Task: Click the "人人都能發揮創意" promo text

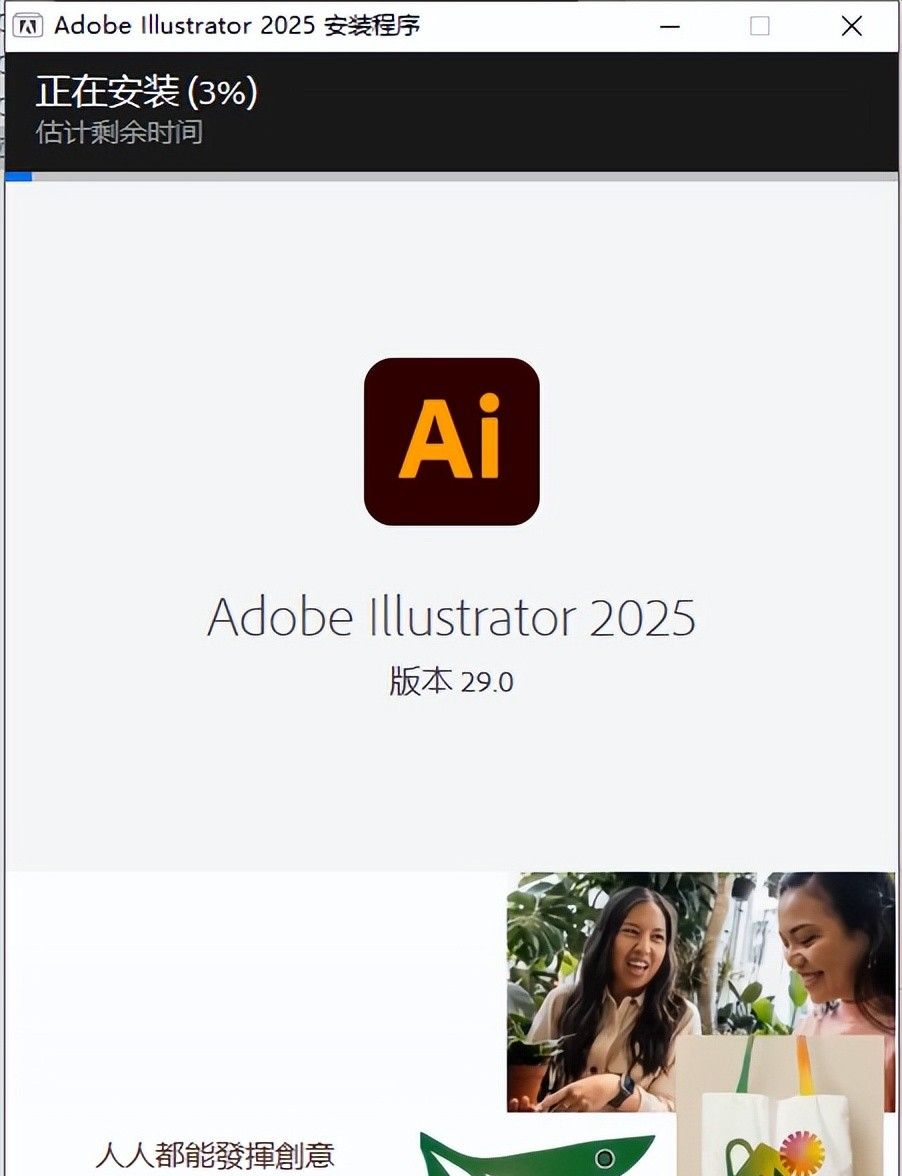Action: point(215,1156)
